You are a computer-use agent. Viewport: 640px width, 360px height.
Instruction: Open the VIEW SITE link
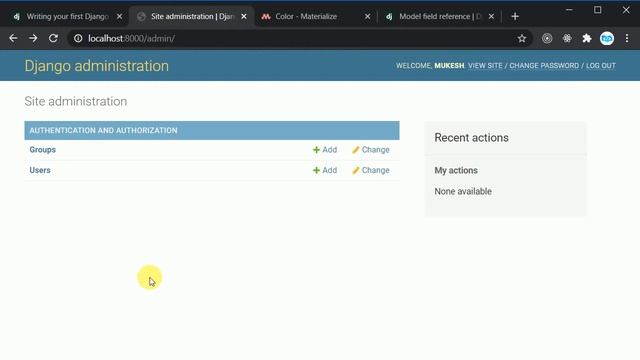pos(485,66)
